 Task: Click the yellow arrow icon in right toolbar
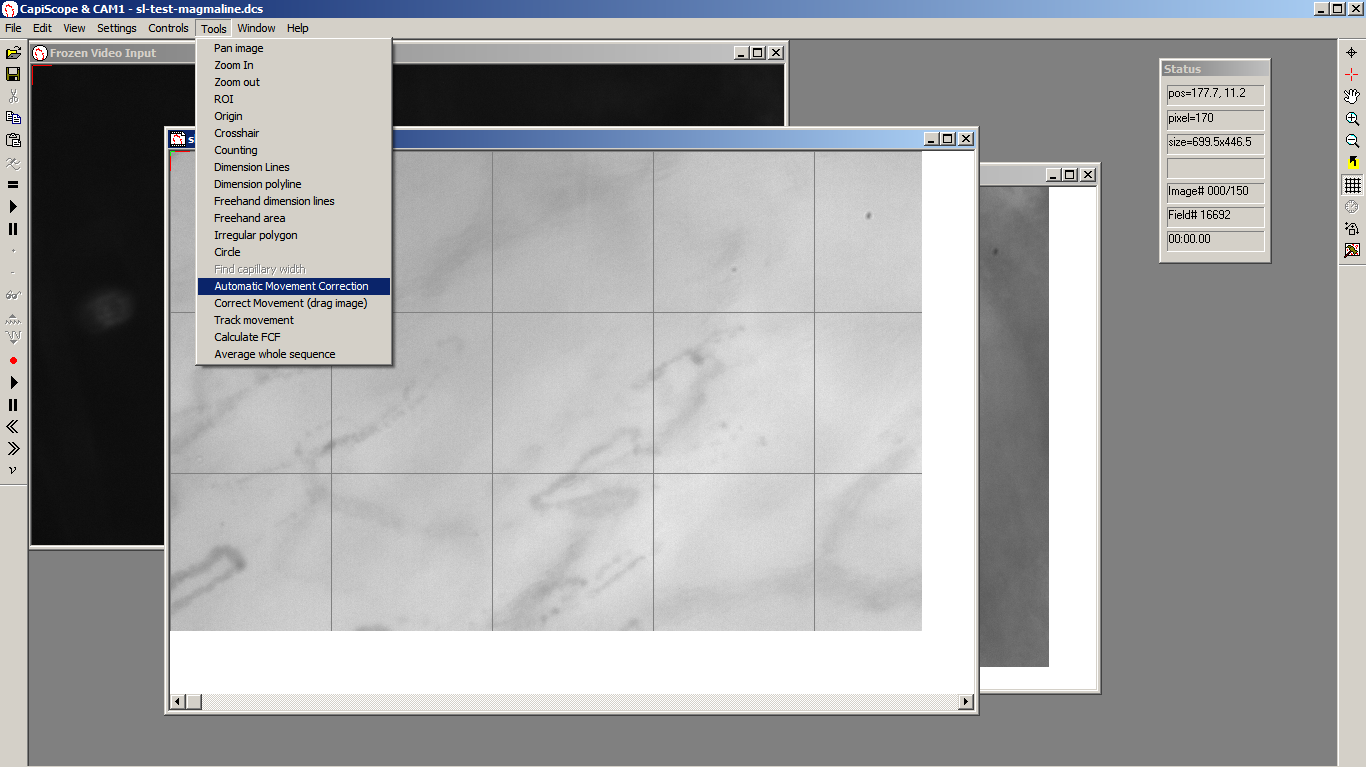pyautogui.click(x=1352, y=162)
